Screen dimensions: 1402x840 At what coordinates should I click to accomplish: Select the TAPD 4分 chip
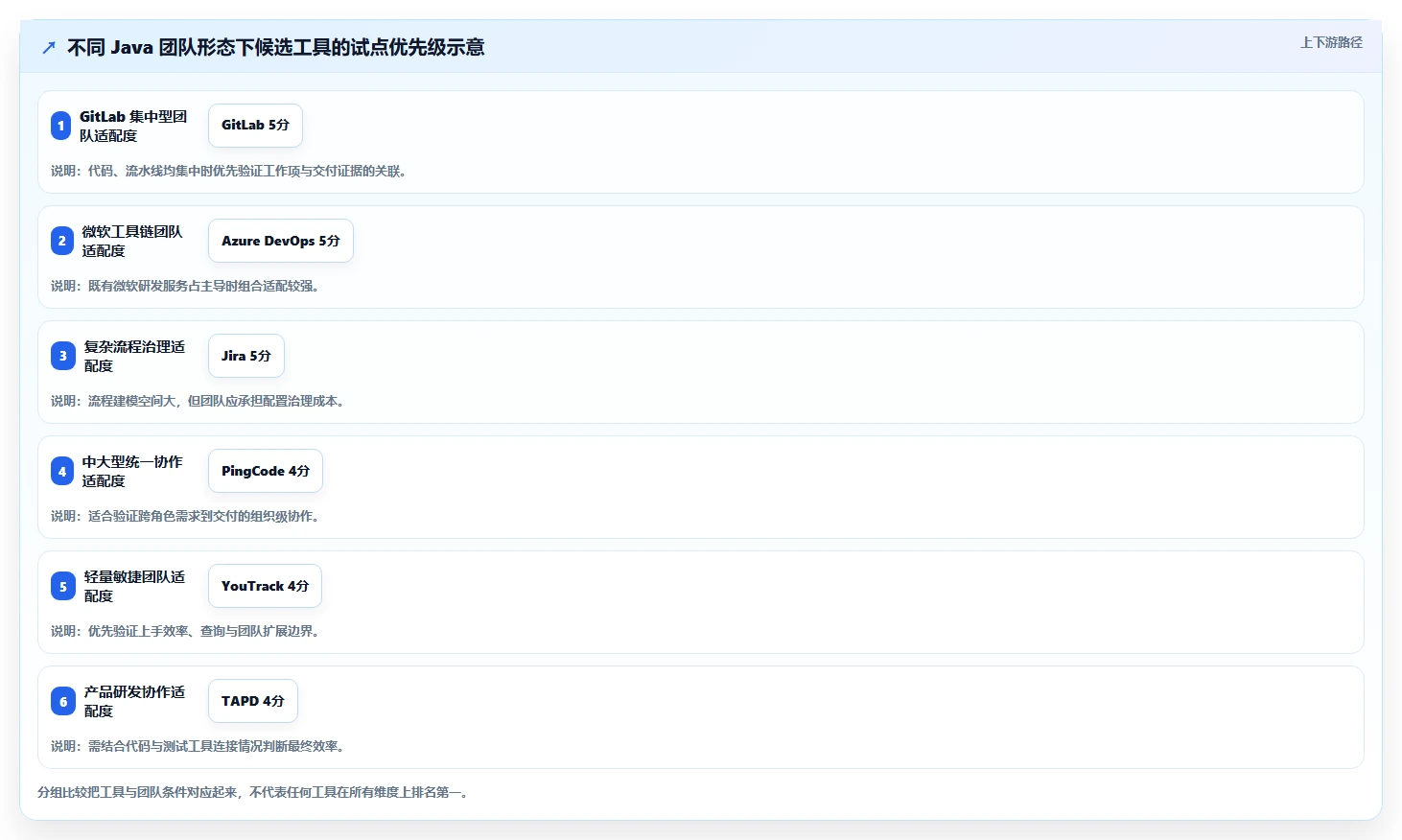[253, 701]
